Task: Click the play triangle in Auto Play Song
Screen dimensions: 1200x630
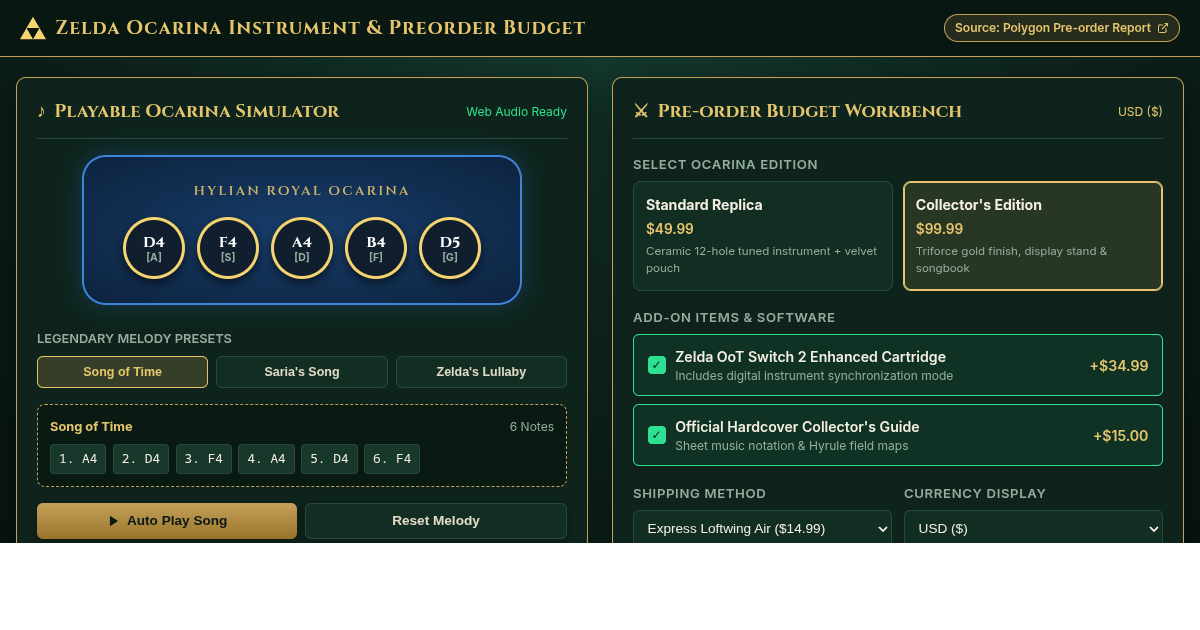Action: [114, 521]
